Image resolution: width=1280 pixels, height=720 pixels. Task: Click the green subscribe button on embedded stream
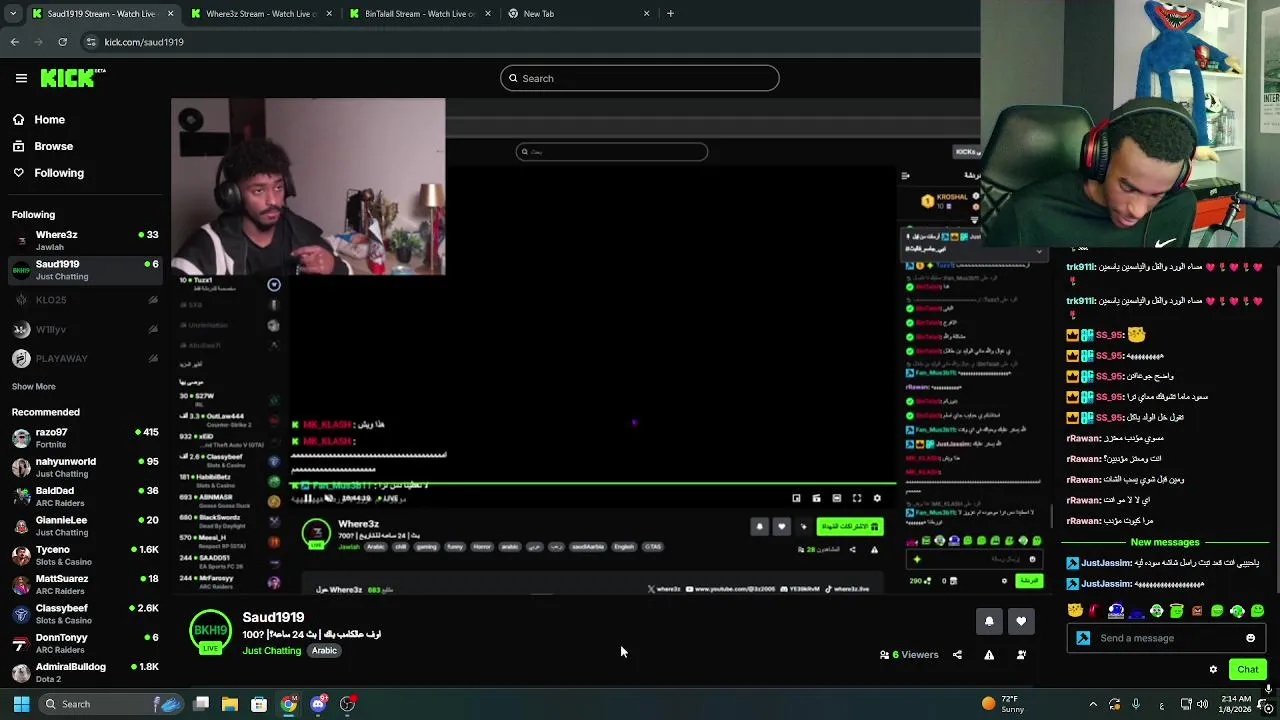click(850, 526)
